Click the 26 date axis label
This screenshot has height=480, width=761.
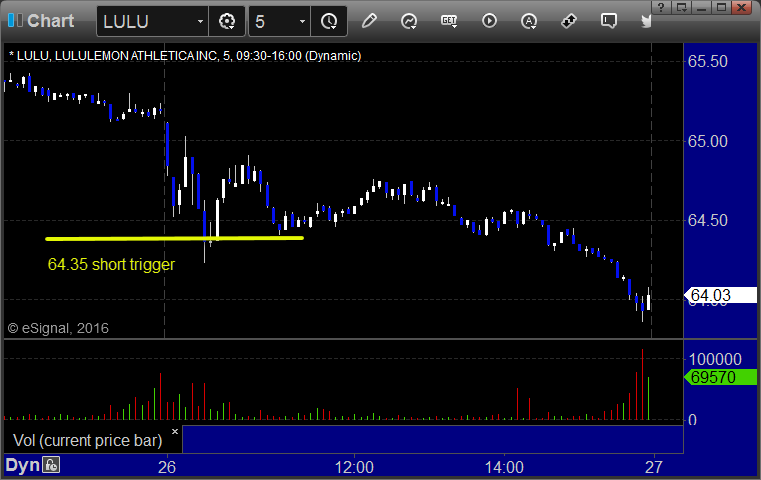[x=166, y=467]
